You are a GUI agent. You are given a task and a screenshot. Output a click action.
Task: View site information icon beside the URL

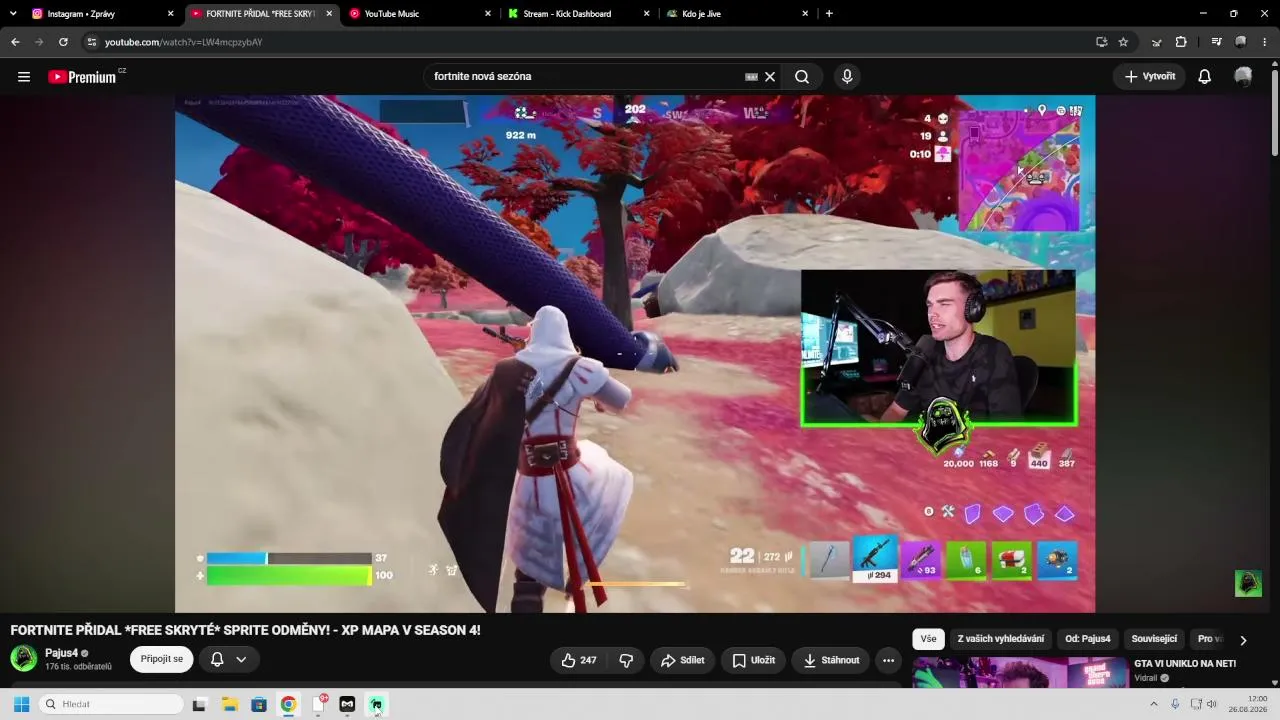pos(91,42)
